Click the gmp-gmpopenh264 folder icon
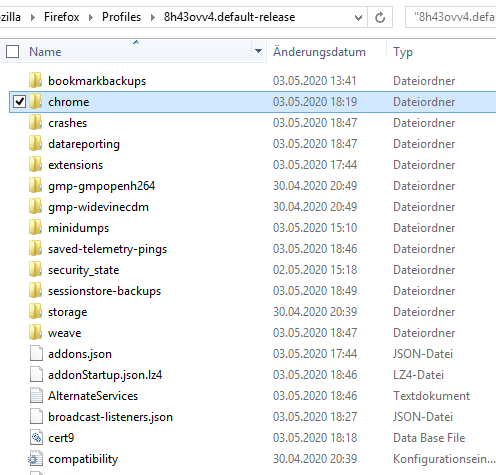Image resolution: width=496 pixels, height=475 pixels. coord(35,185)
